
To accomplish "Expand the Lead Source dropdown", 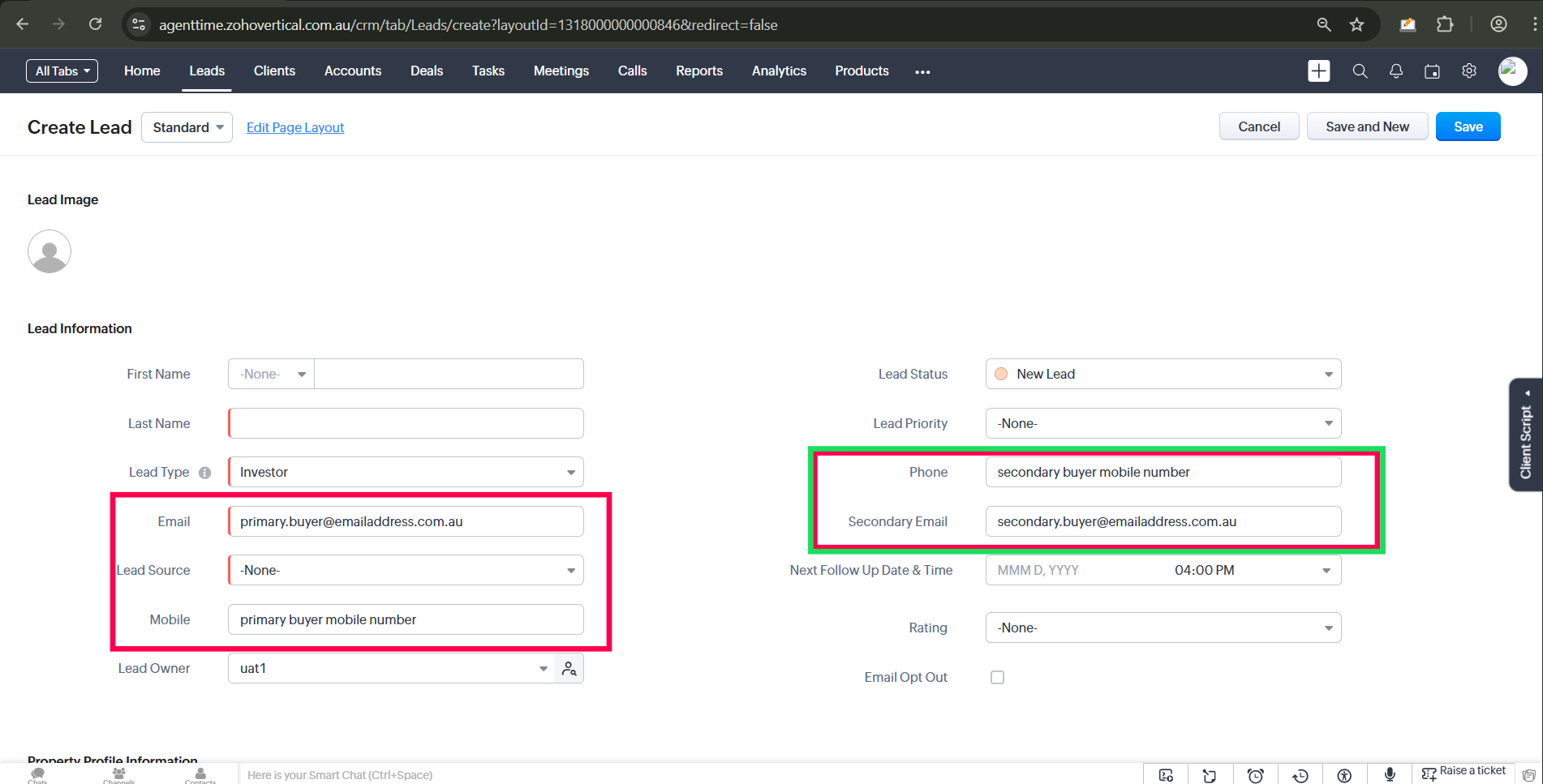I will pos(406,571).
